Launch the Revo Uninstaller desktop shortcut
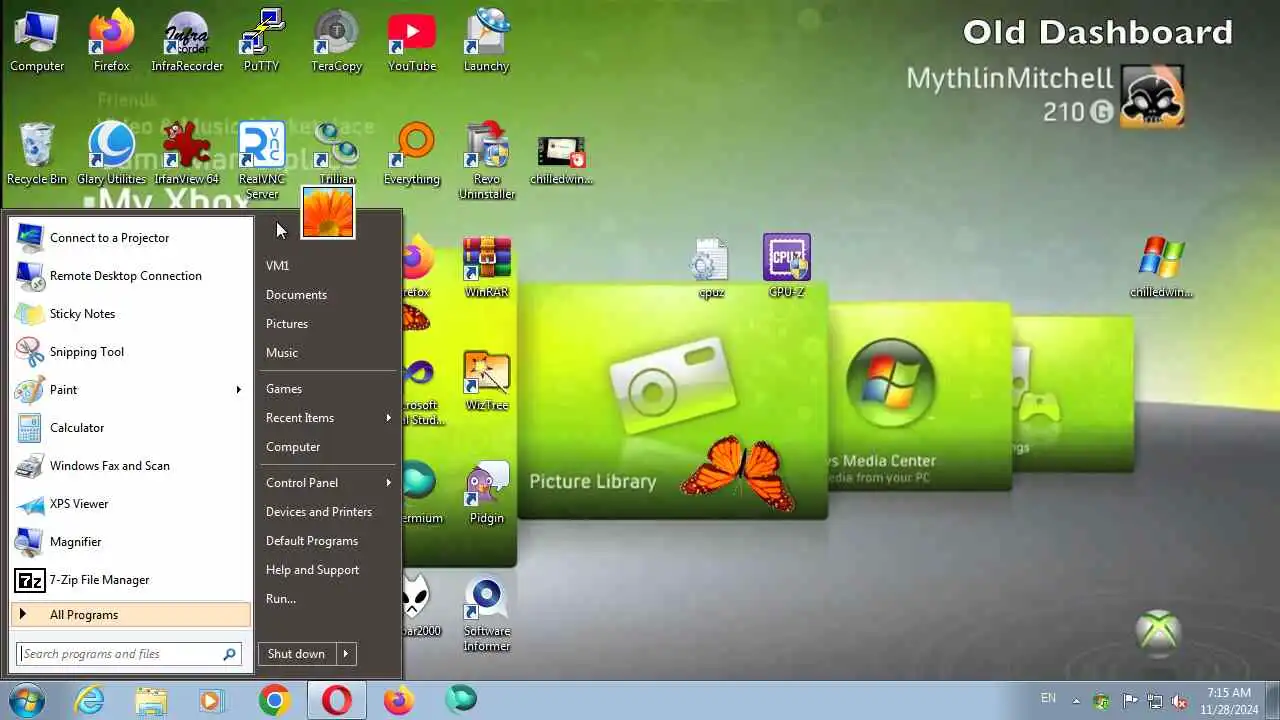1280x720 pixels. 487,162
